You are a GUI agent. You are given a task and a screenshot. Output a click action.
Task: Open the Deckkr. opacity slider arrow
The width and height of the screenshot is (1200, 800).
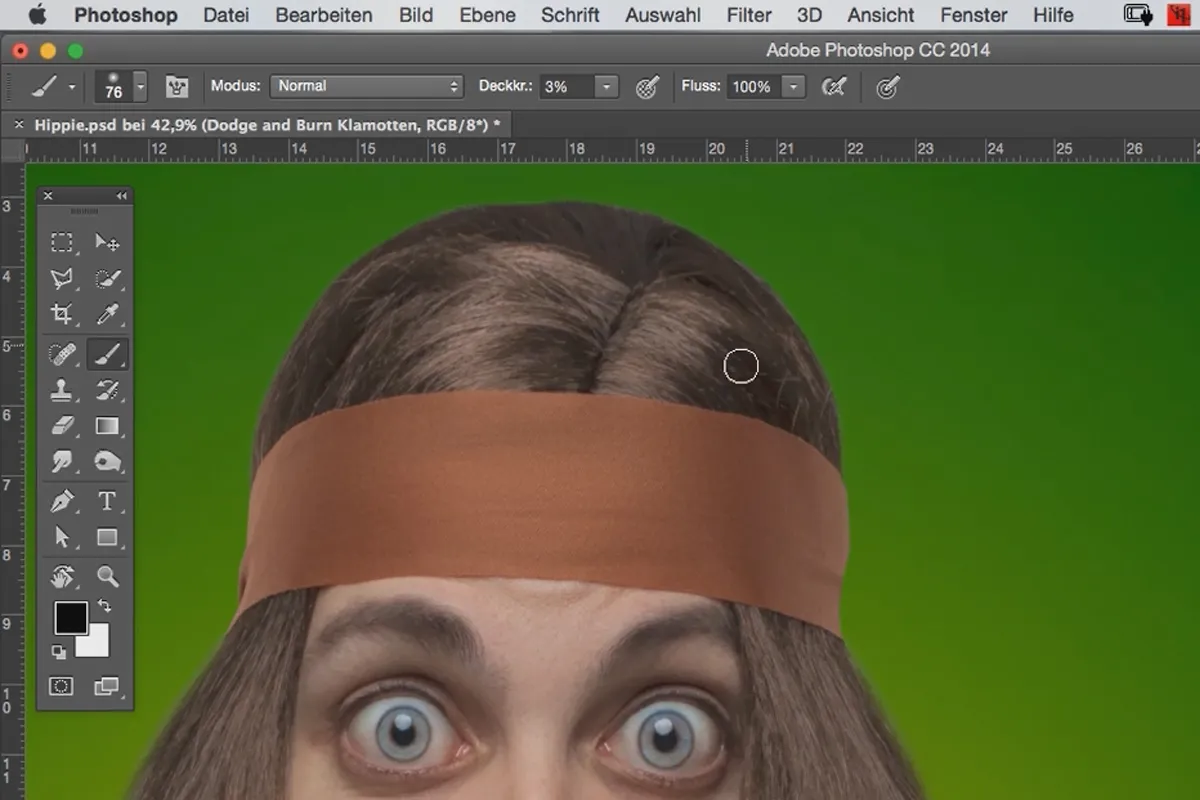click(x=607, y=87)
